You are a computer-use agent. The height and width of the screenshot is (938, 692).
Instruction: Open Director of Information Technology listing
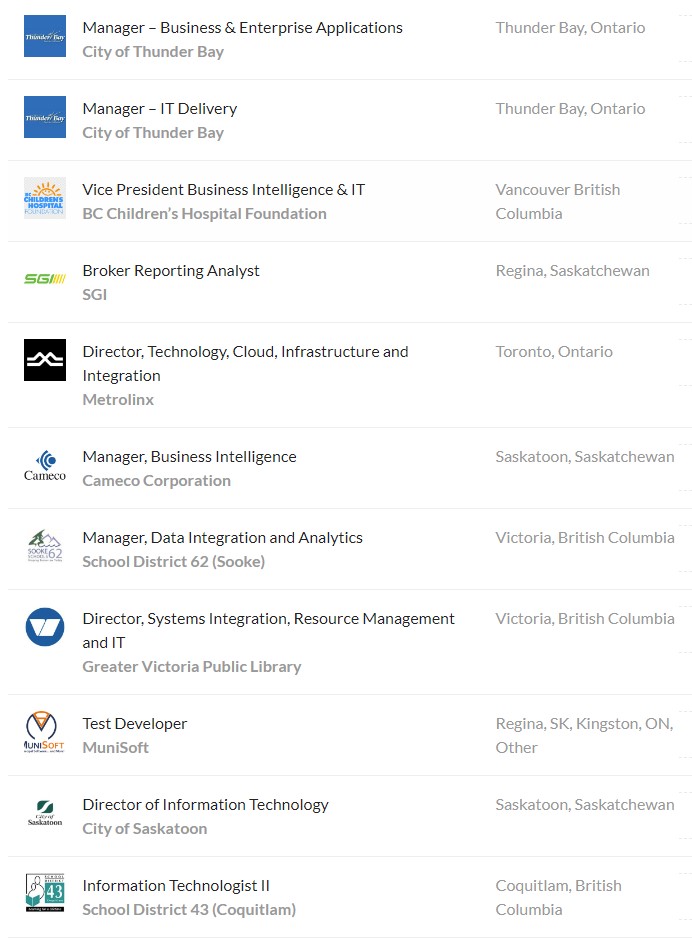click(x=205, y=804)
